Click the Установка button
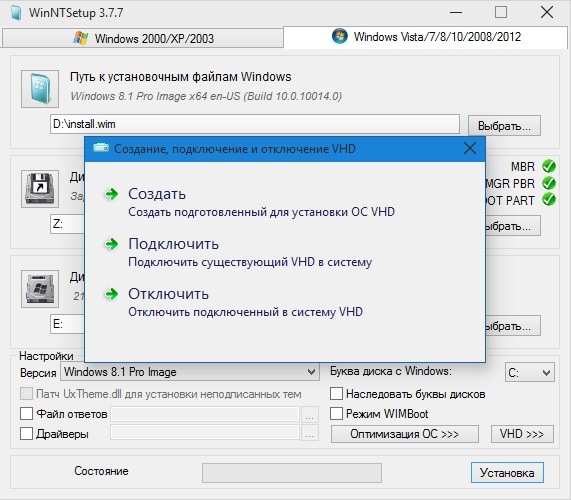This screenshot has width=571, height=500. 507,473
